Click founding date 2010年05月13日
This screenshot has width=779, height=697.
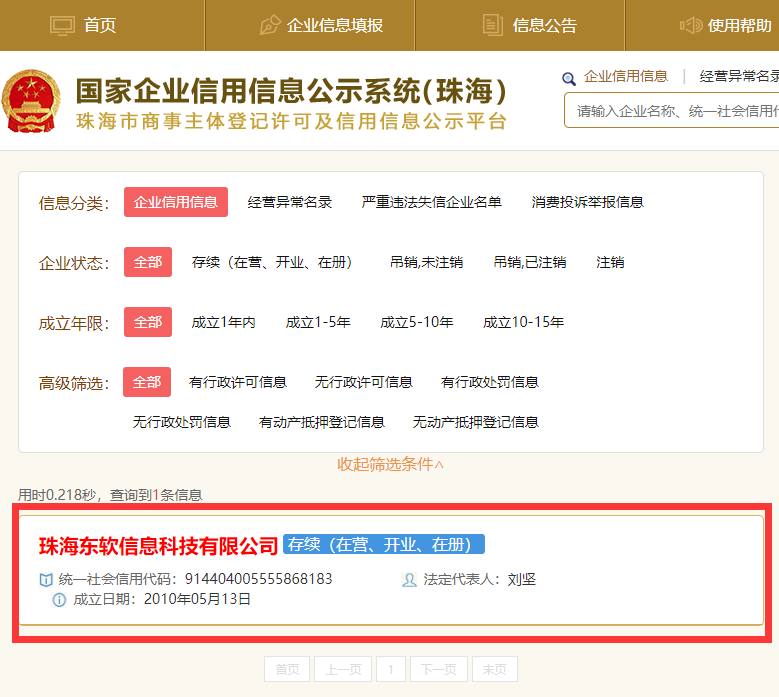click(x=197, y=600)
